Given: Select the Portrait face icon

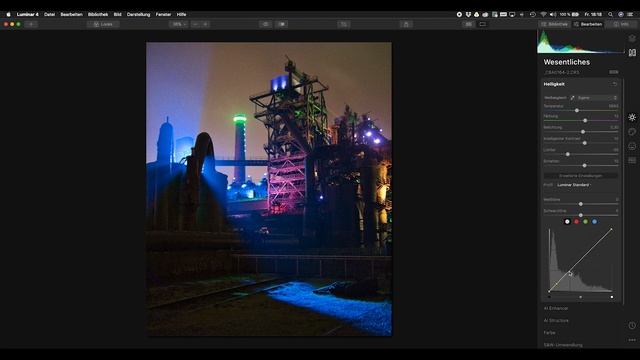Looking at the screenshot, I should pyautogui.click(x=632, y=146).
